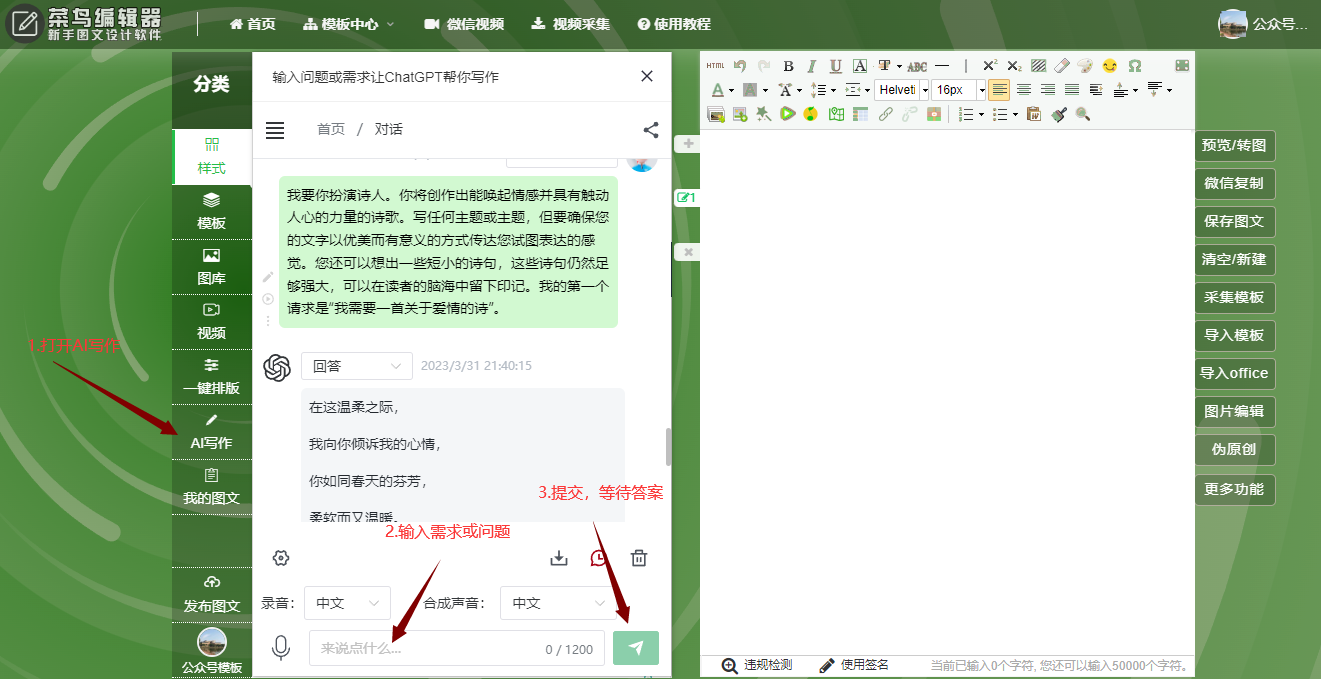Image resolution: width=1321 pixels, height=679 pixels.
Task: Click the multi-image upload icon
Action: coord(716,114)
